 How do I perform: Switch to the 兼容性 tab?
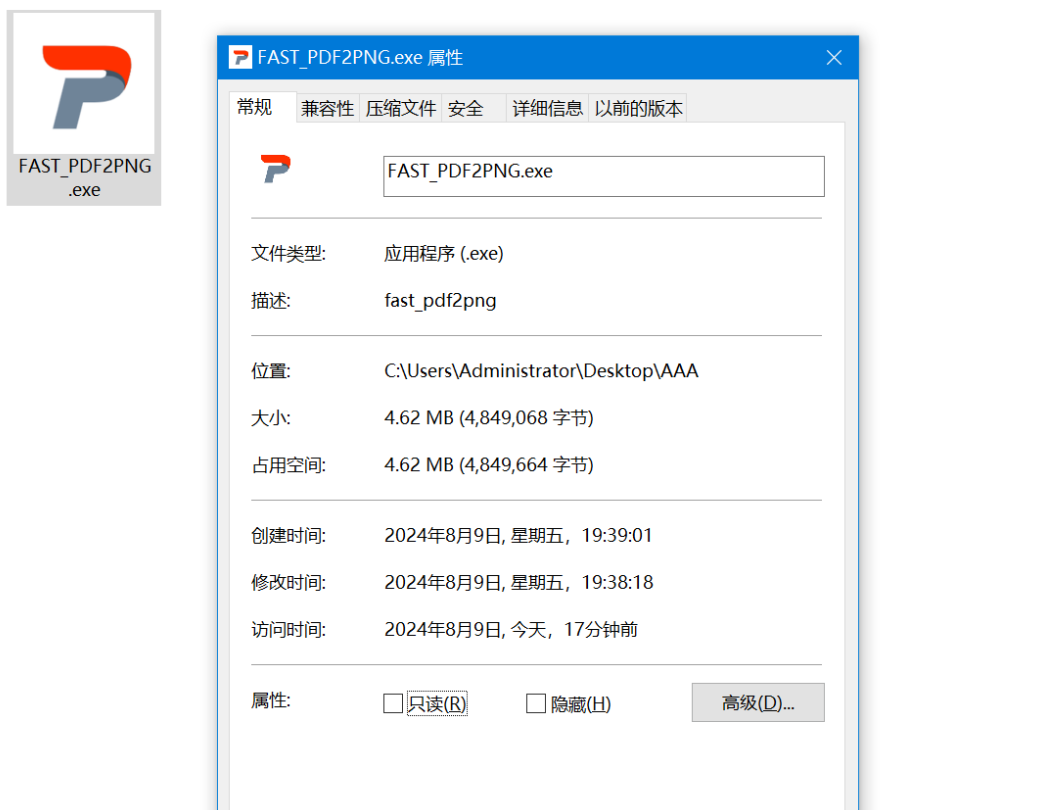327,107
